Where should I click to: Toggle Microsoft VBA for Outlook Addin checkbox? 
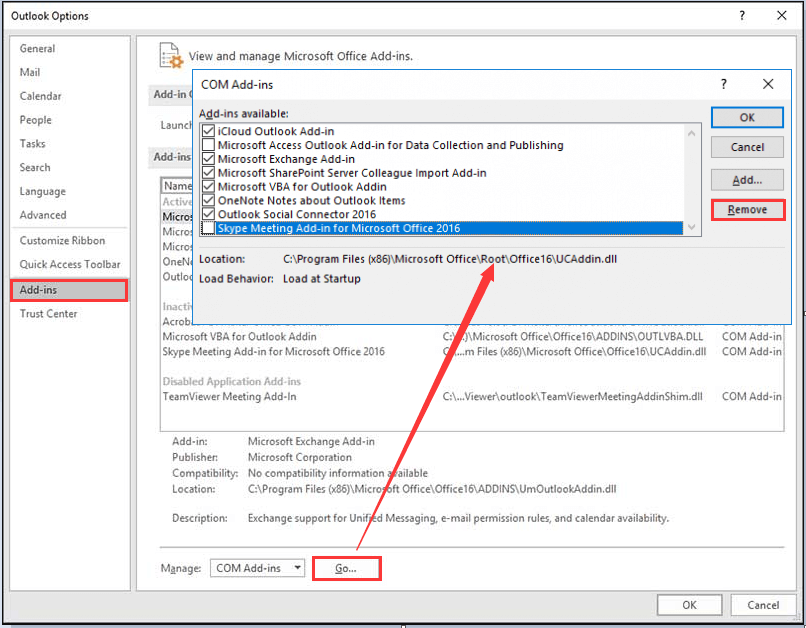point(208,187)
